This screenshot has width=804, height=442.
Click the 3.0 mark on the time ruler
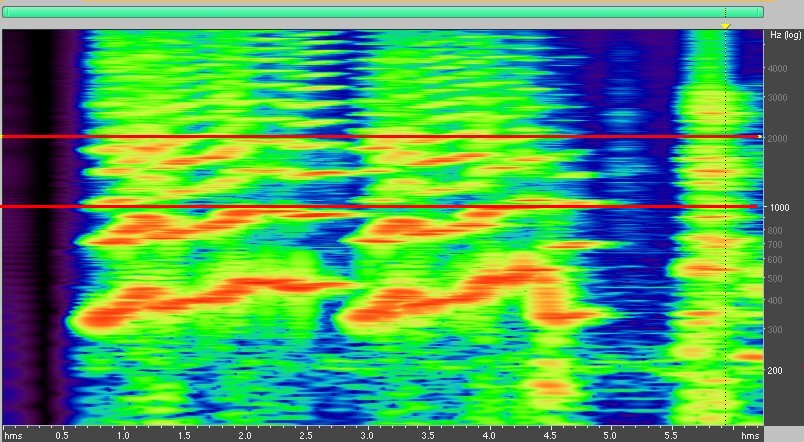click(x=367, y=436)
